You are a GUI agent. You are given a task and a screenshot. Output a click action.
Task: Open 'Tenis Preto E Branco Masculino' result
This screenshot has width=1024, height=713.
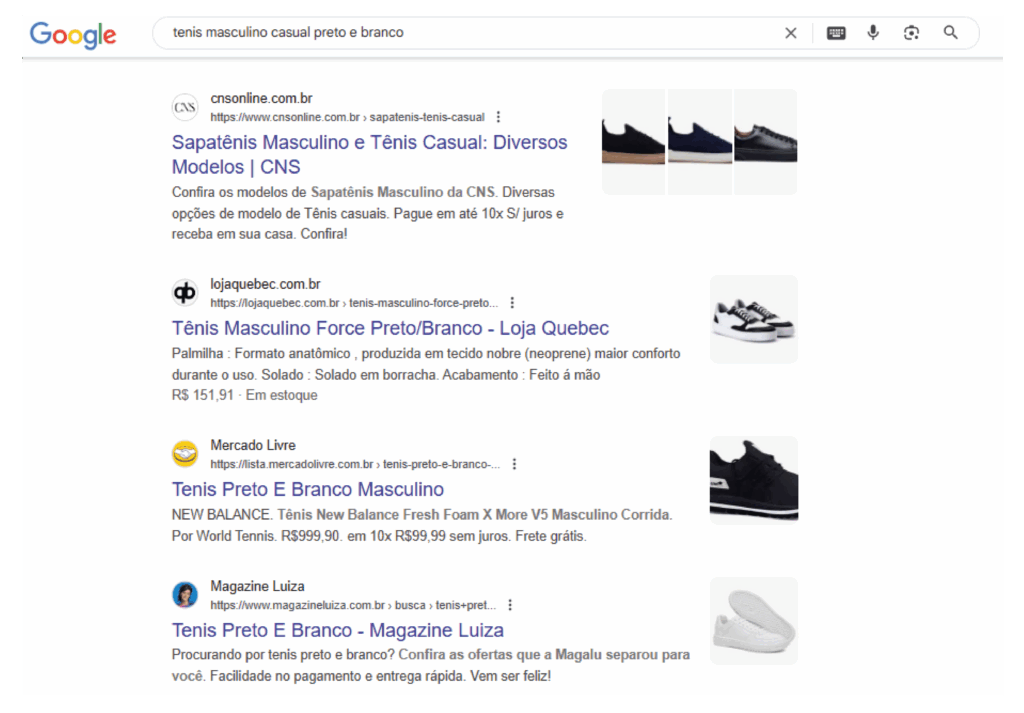308,490
